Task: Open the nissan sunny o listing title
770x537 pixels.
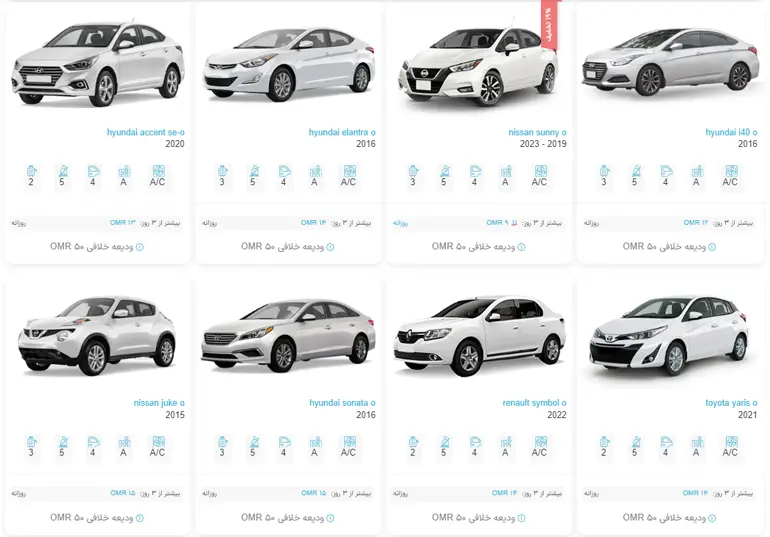Action: 537,133
